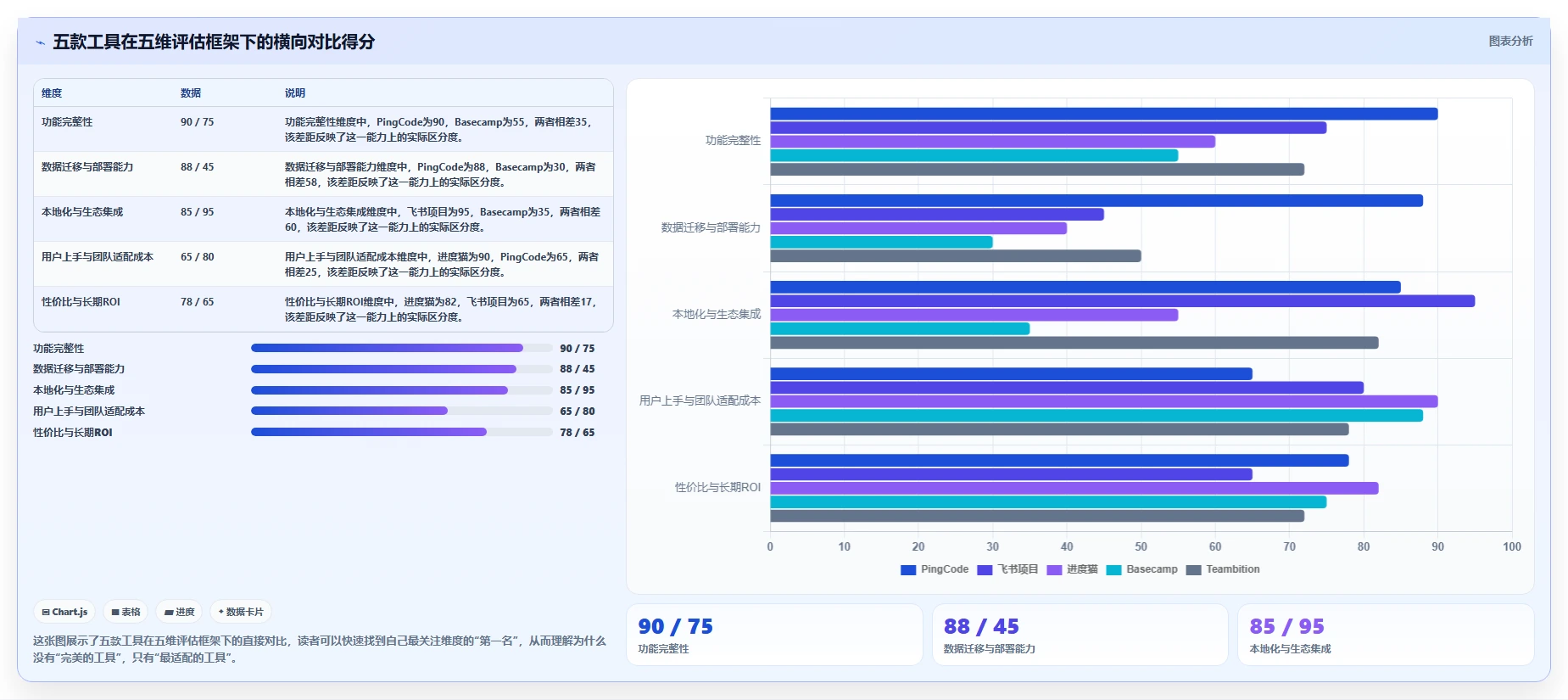Select the 用户上手与团队适配成本 table cell
Image resolution: width=1568 pixels, height=700 pixels.
click(98, 257)
